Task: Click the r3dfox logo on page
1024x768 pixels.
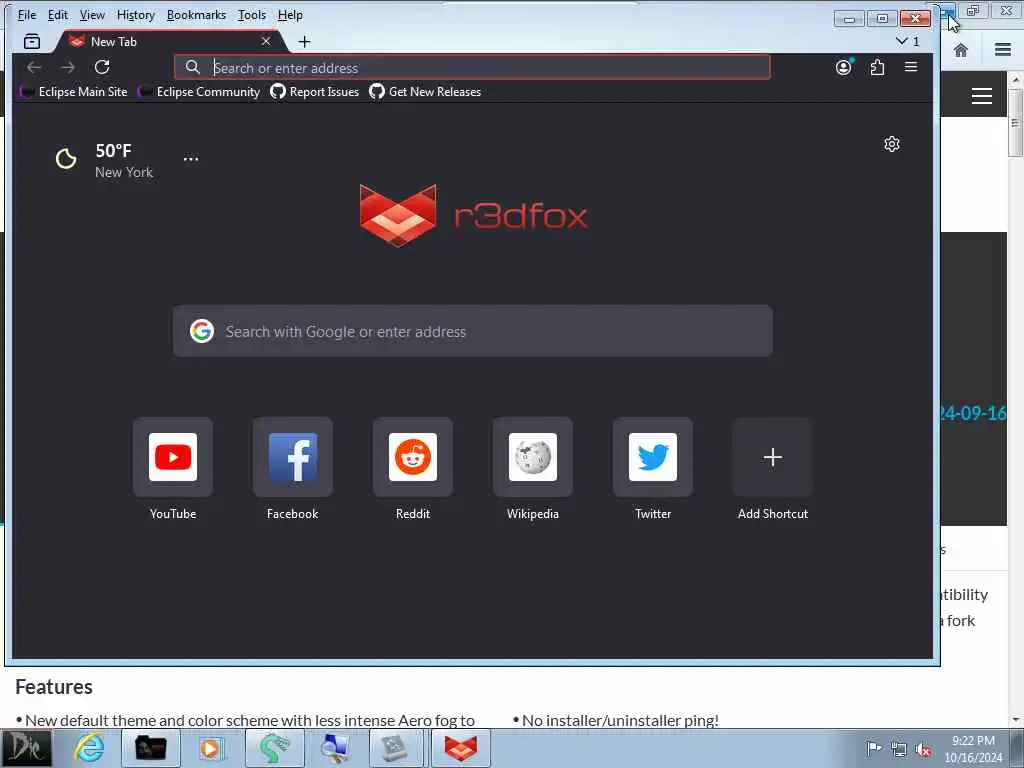Action: (x=473, y=216)
